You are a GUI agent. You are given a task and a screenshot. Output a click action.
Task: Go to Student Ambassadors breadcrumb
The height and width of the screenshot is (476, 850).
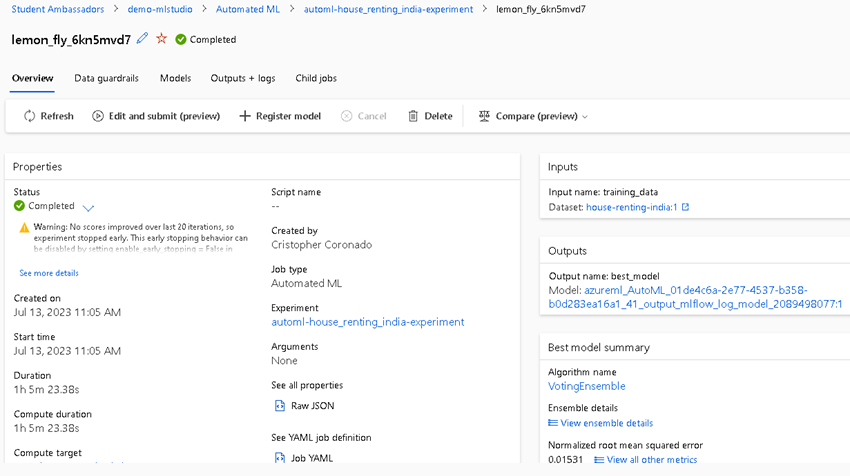point(58,9)
